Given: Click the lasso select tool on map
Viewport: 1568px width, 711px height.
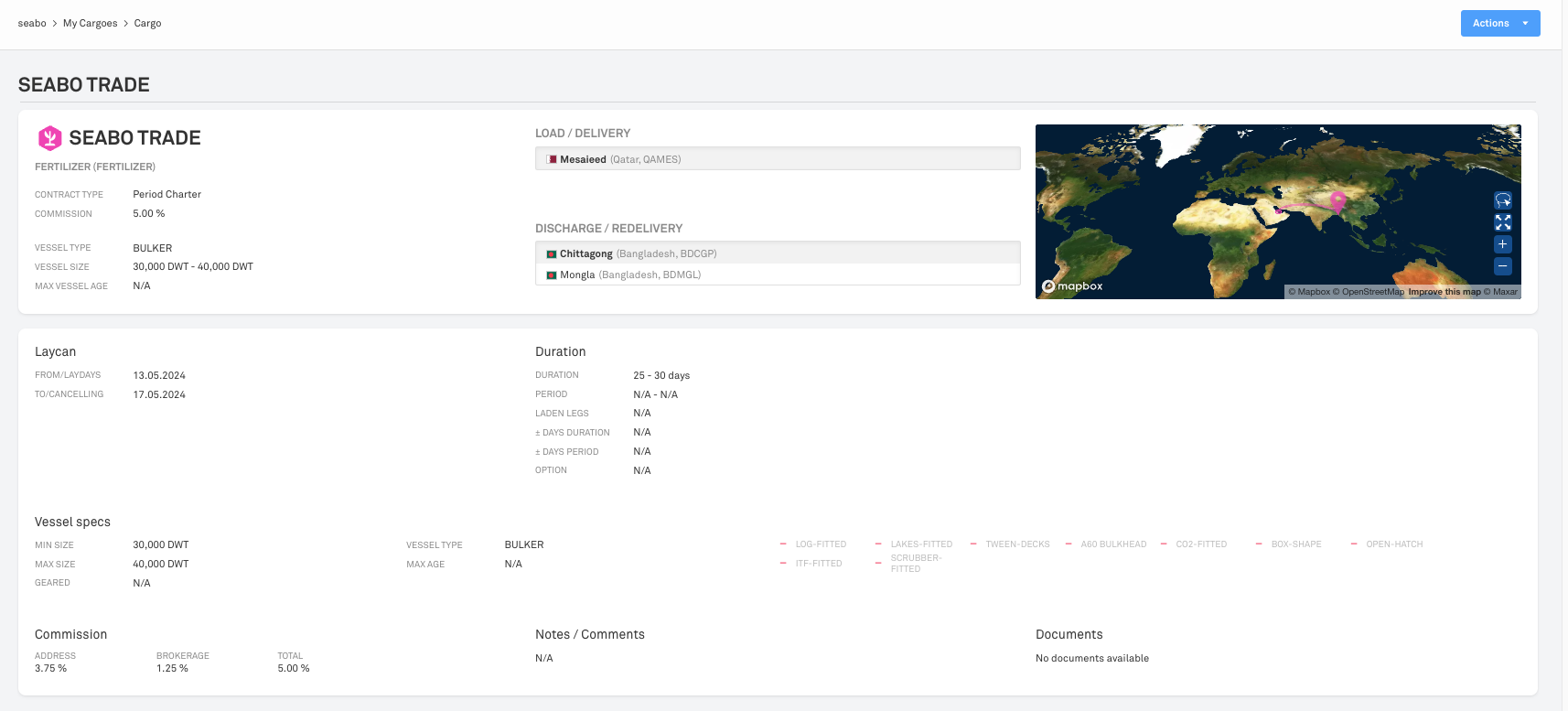Looking at the screenshot, I should tap(1502, 200).
